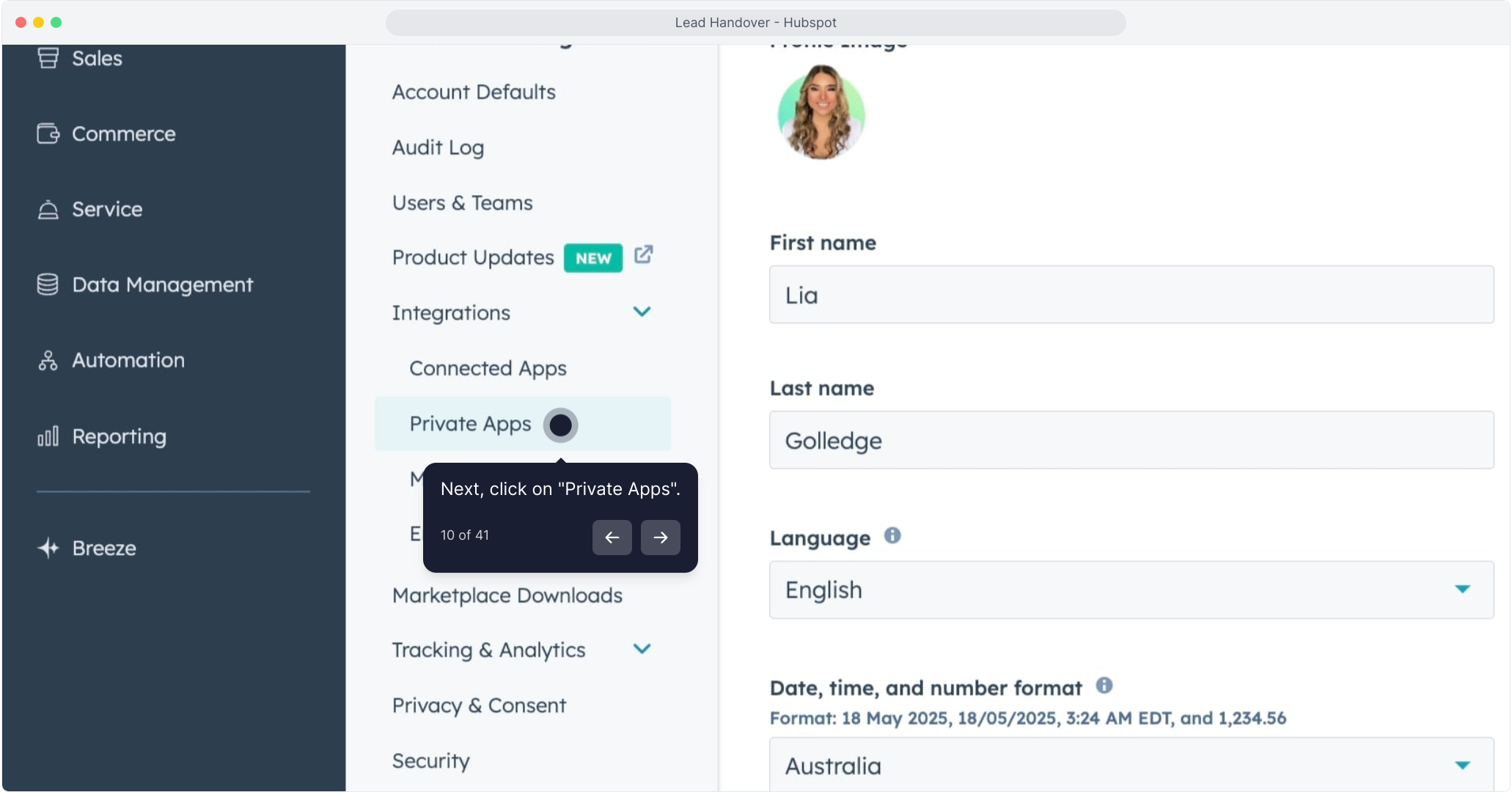Collapse the Integrations section chevron
1512x792 pixels.
point(642,312)
